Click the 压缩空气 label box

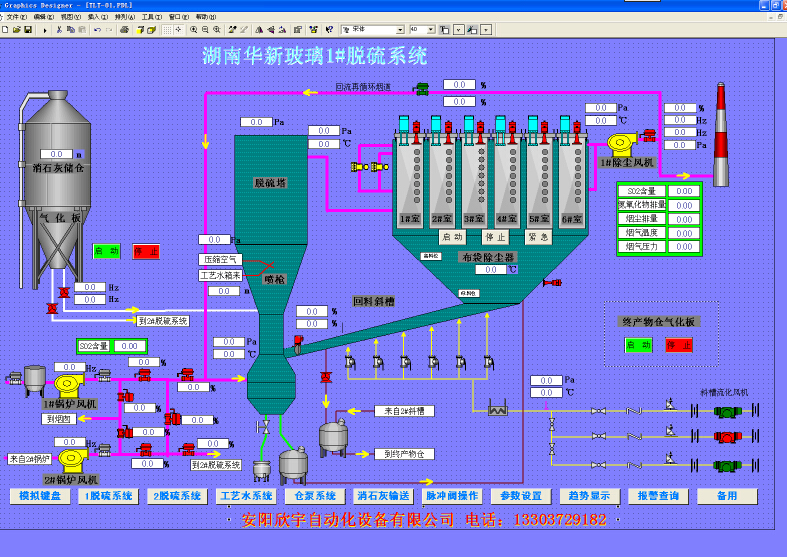tap(220, 259)
